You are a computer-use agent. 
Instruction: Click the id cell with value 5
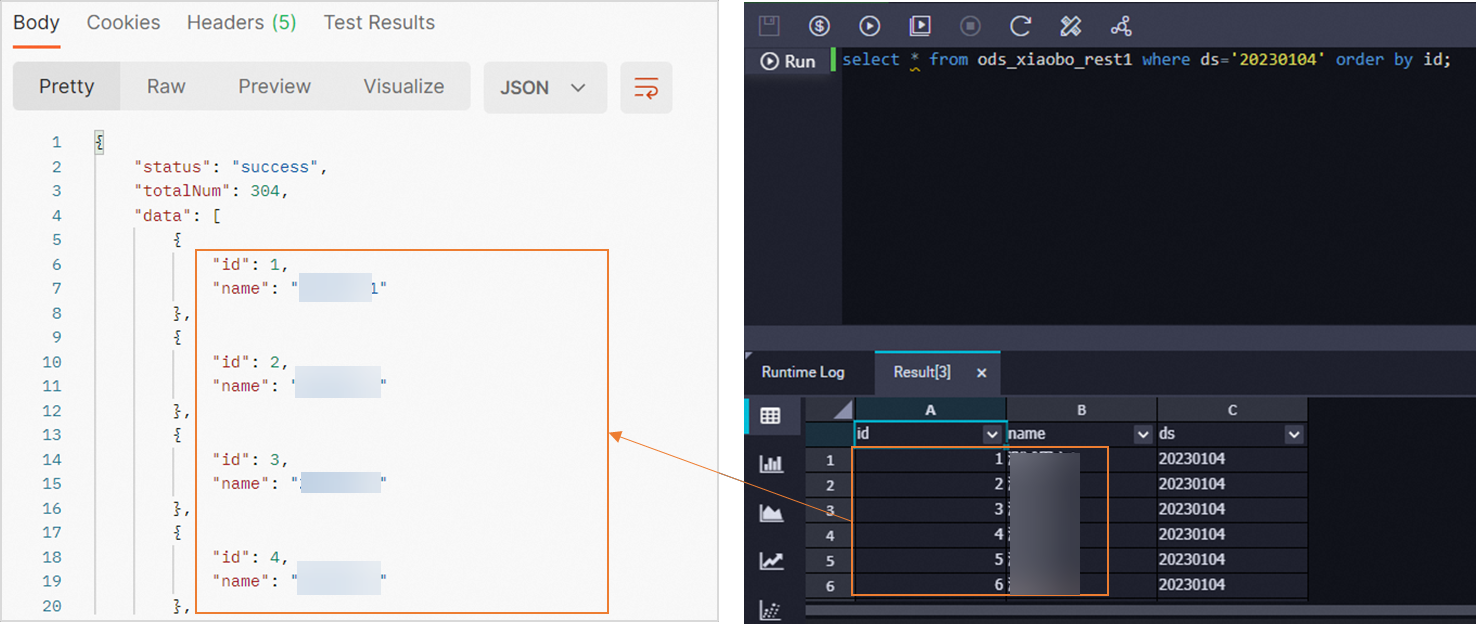pyautogui.click(x=931, y=560)
